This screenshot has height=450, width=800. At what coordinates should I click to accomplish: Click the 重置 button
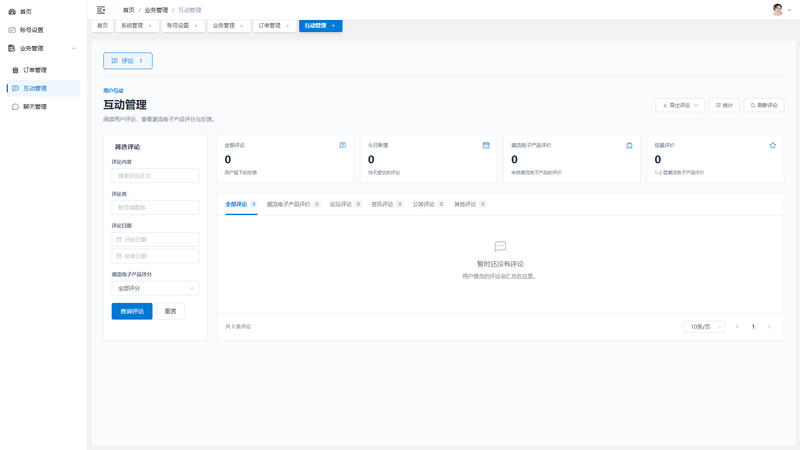coord(170,311)
